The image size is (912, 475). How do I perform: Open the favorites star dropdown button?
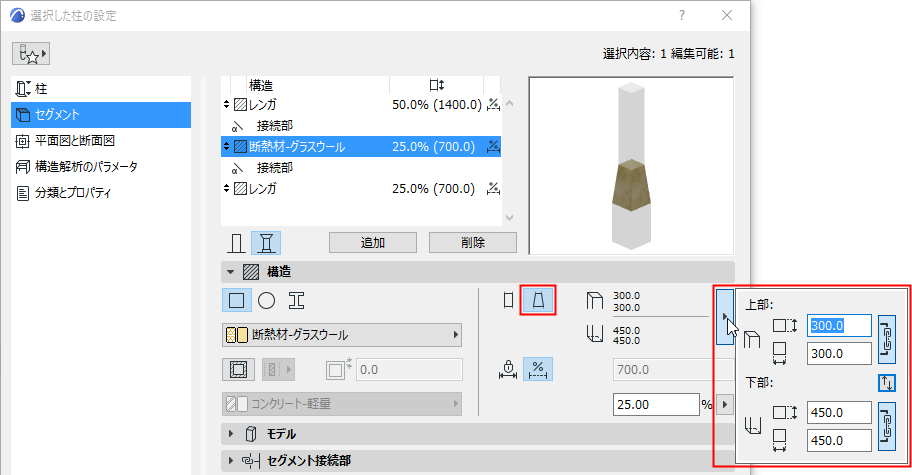tap(31, 54)
